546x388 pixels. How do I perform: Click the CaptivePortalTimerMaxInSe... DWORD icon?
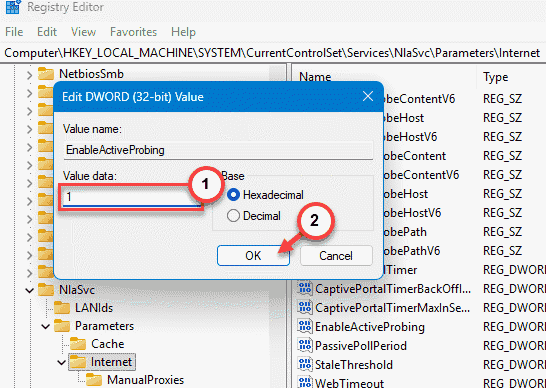[x=305, y=308]
